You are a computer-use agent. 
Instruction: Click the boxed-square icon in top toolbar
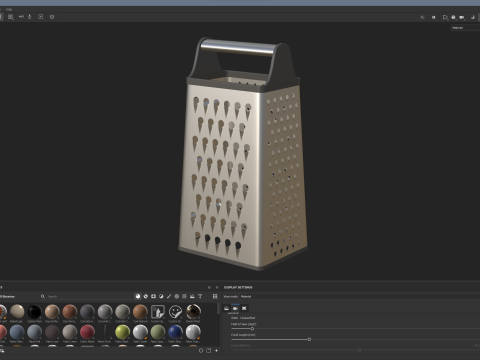(41, 17)
